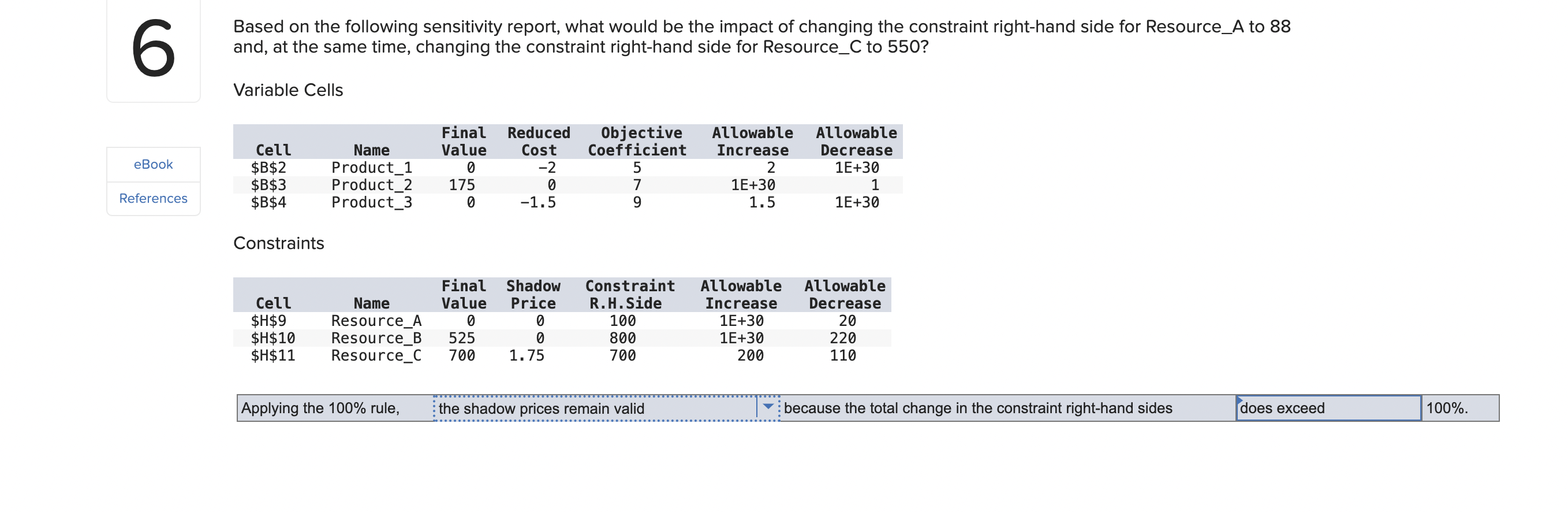The height and width of the screenshot is (512, 1568).
Task: Select 'the shadow prices remain valid' option
Action: click(540, 409)
